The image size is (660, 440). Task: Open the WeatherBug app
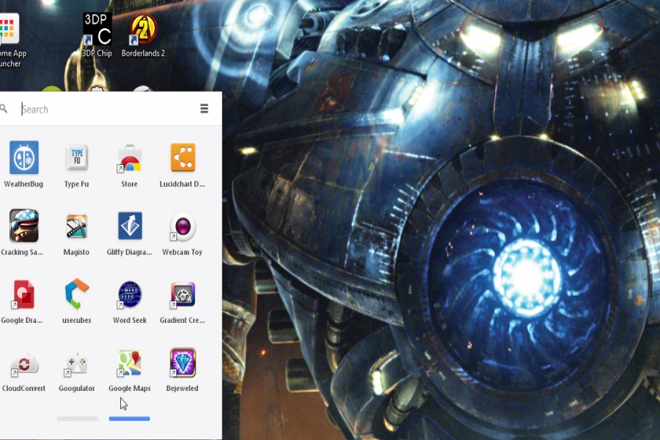24,157
